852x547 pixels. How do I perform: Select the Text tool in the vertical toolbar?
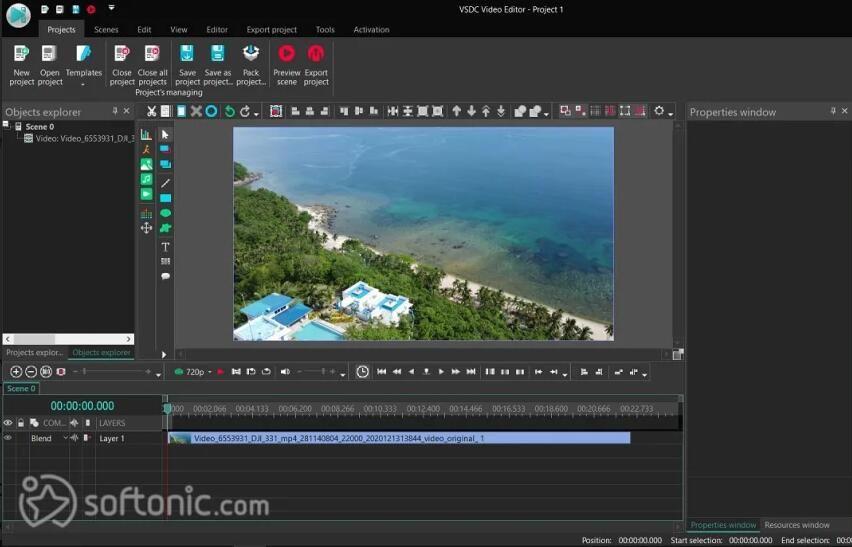pyautogui.click(x=165, y=246)
